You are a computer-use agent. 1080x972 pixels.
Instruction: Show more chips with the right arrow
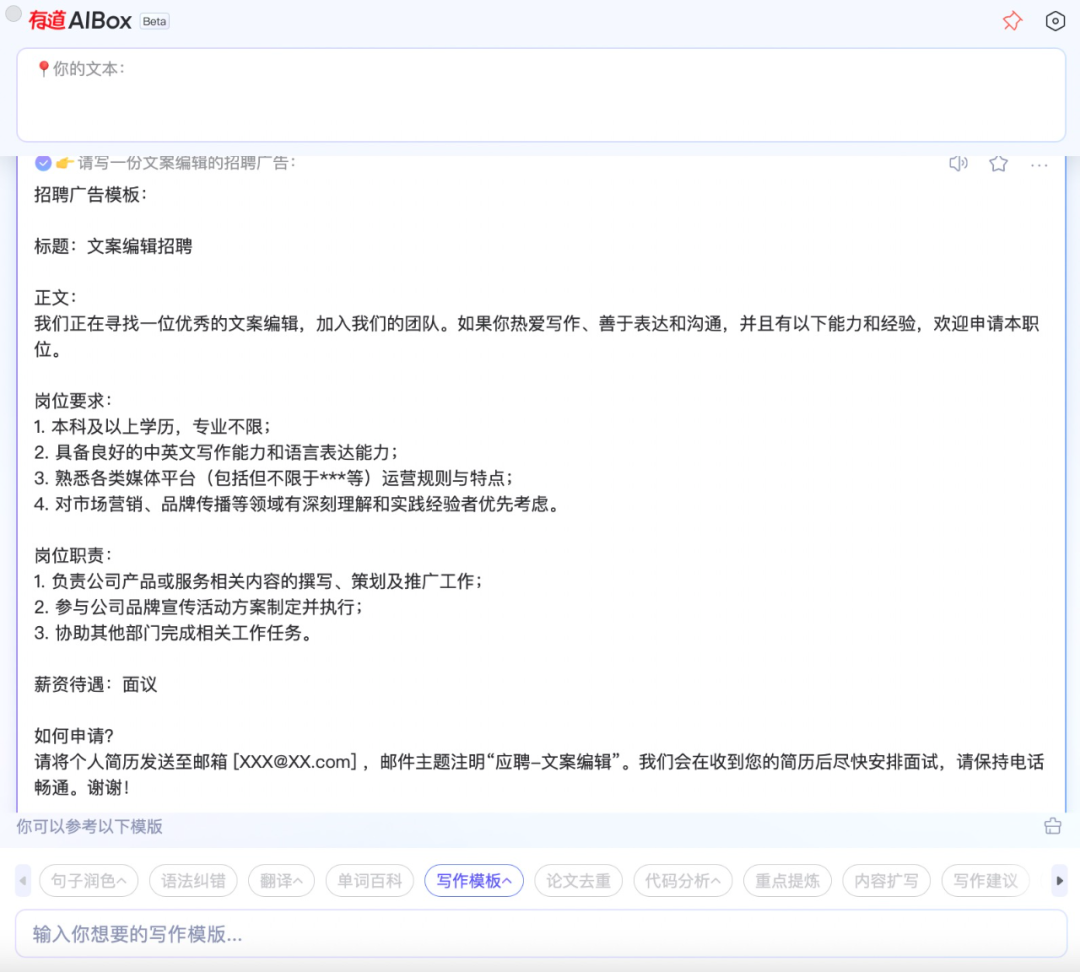(1059, 880)
